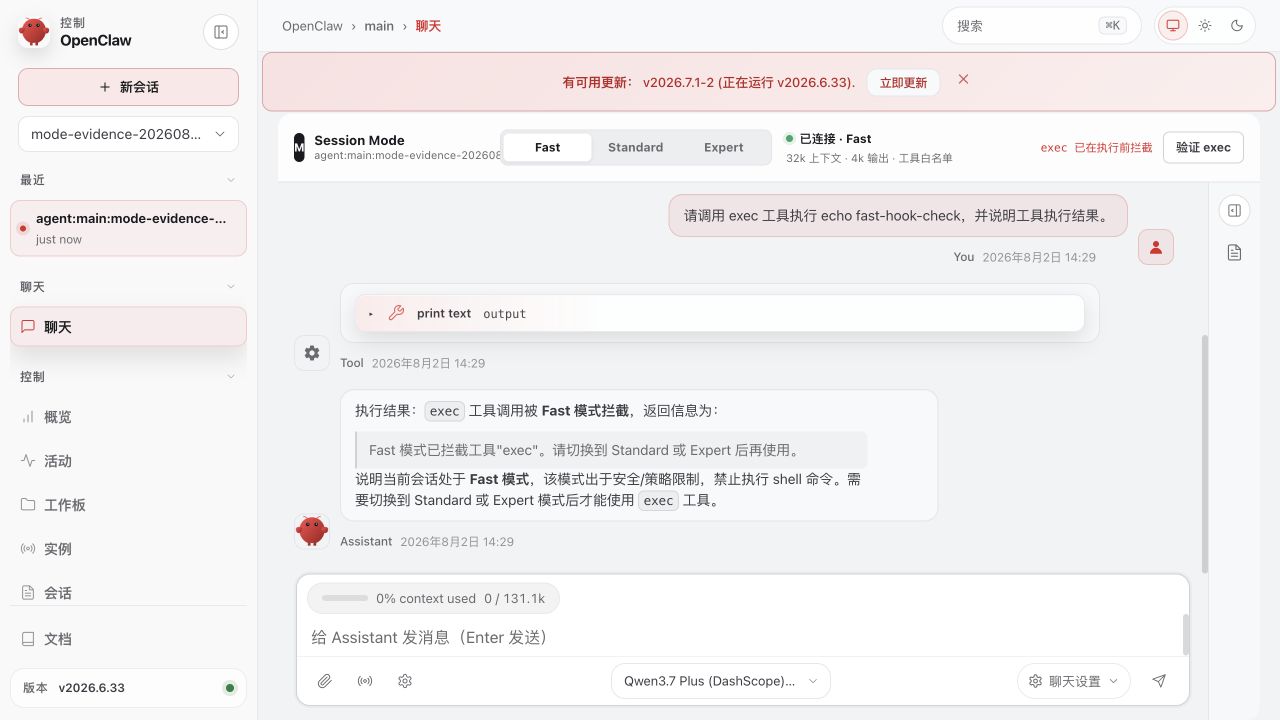Click the broadcast icon in composer
The width and height of the screenshot is (1280, 720).
tap(365, 681)
